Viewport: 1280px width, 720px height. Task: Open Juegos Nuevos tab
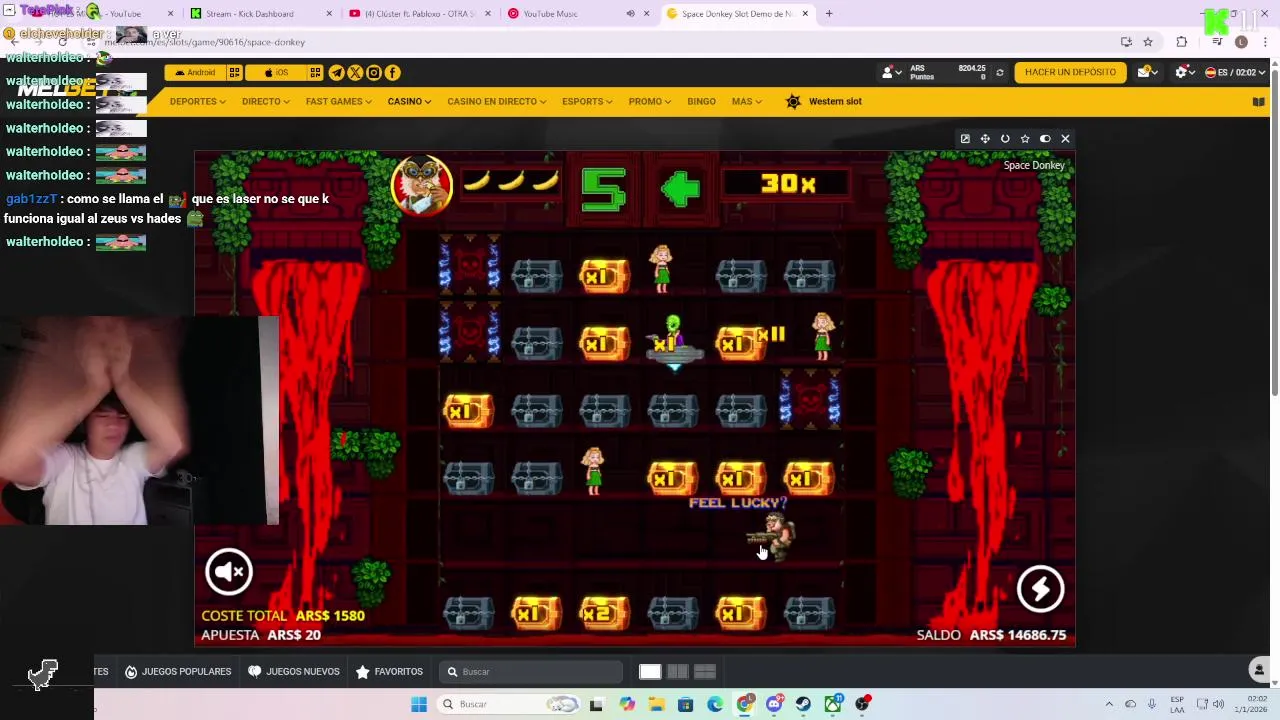tap(294, 672)
